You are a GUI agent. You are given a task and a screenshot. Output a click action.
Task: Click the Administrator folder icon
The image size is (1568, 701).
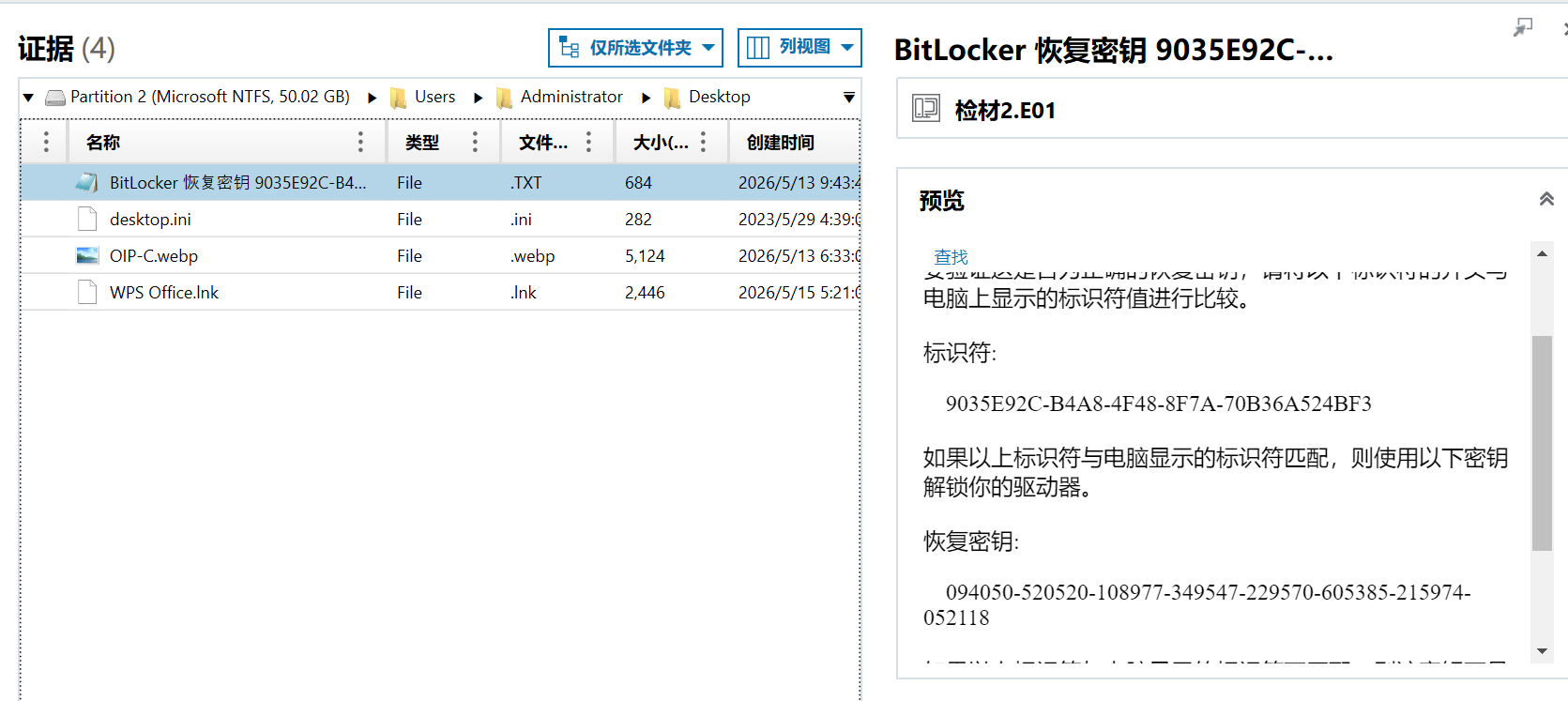tap(505, 98)
